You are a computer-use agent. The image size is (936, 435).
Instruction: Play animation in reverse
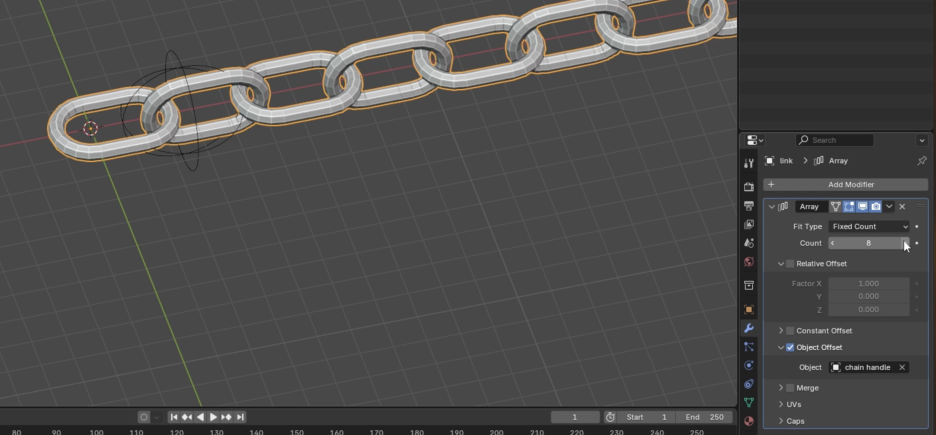(200, 417)
